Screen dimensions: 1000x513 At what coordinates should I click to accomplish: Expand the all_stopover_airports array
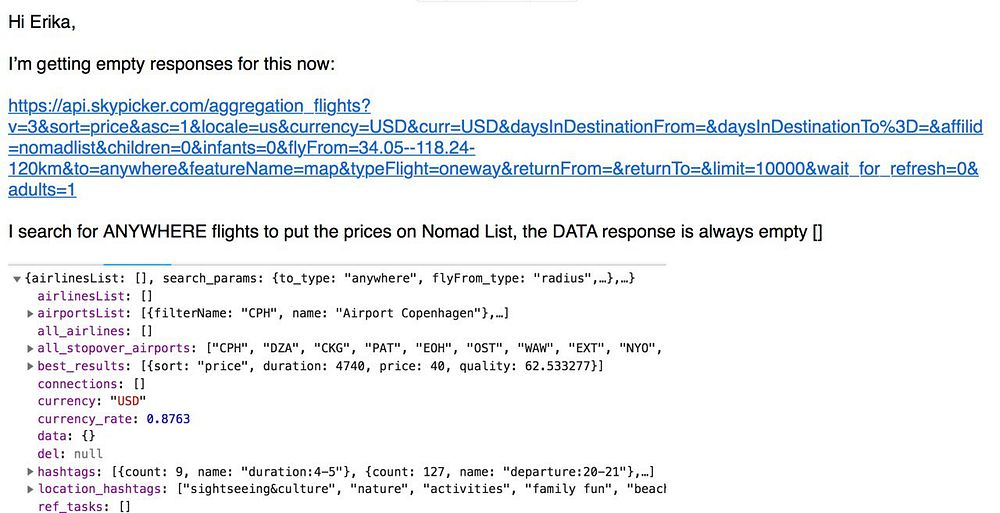30,348
